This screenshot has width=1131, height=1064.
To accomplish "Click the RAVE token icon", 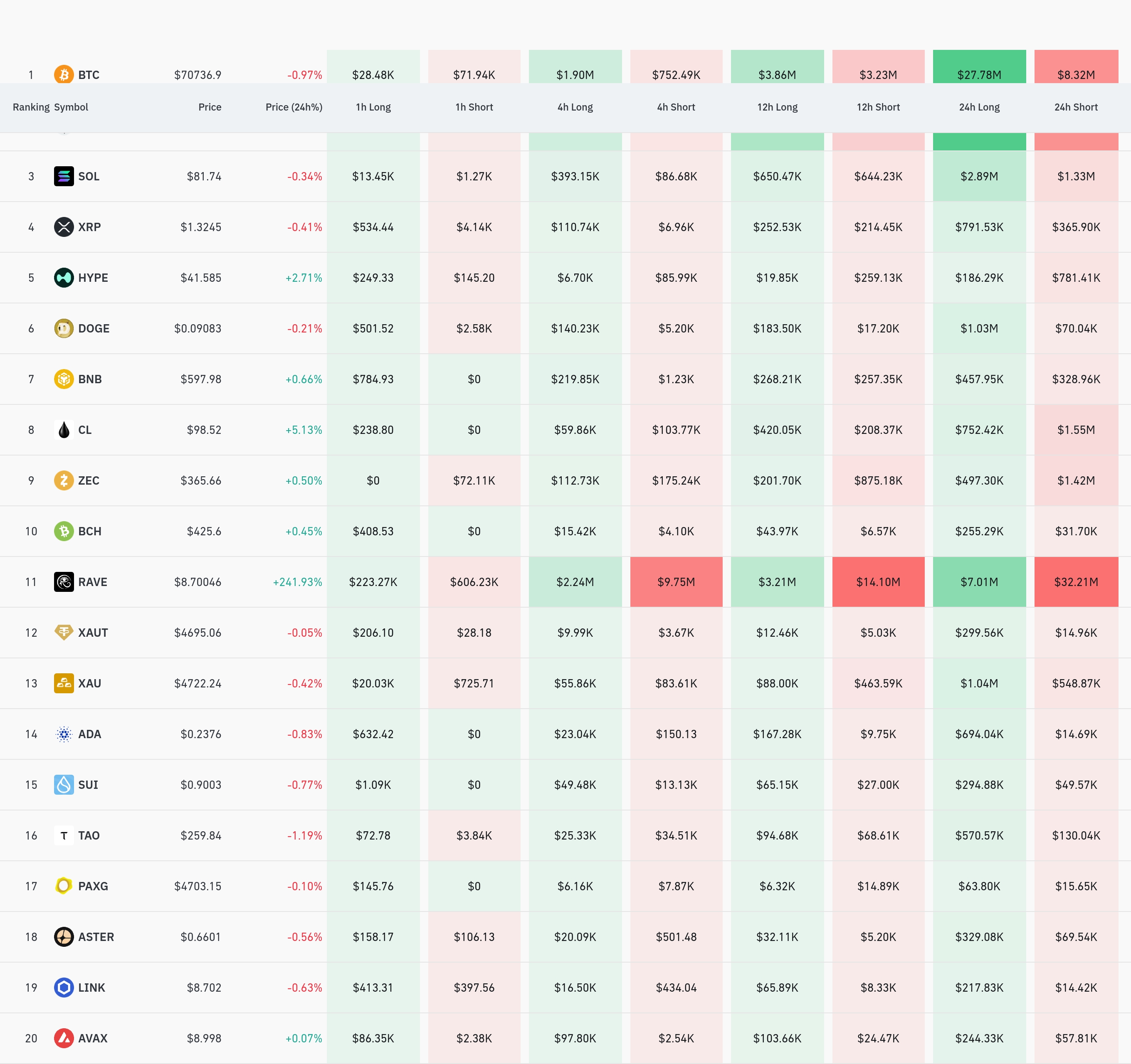I will pos(64,582).
